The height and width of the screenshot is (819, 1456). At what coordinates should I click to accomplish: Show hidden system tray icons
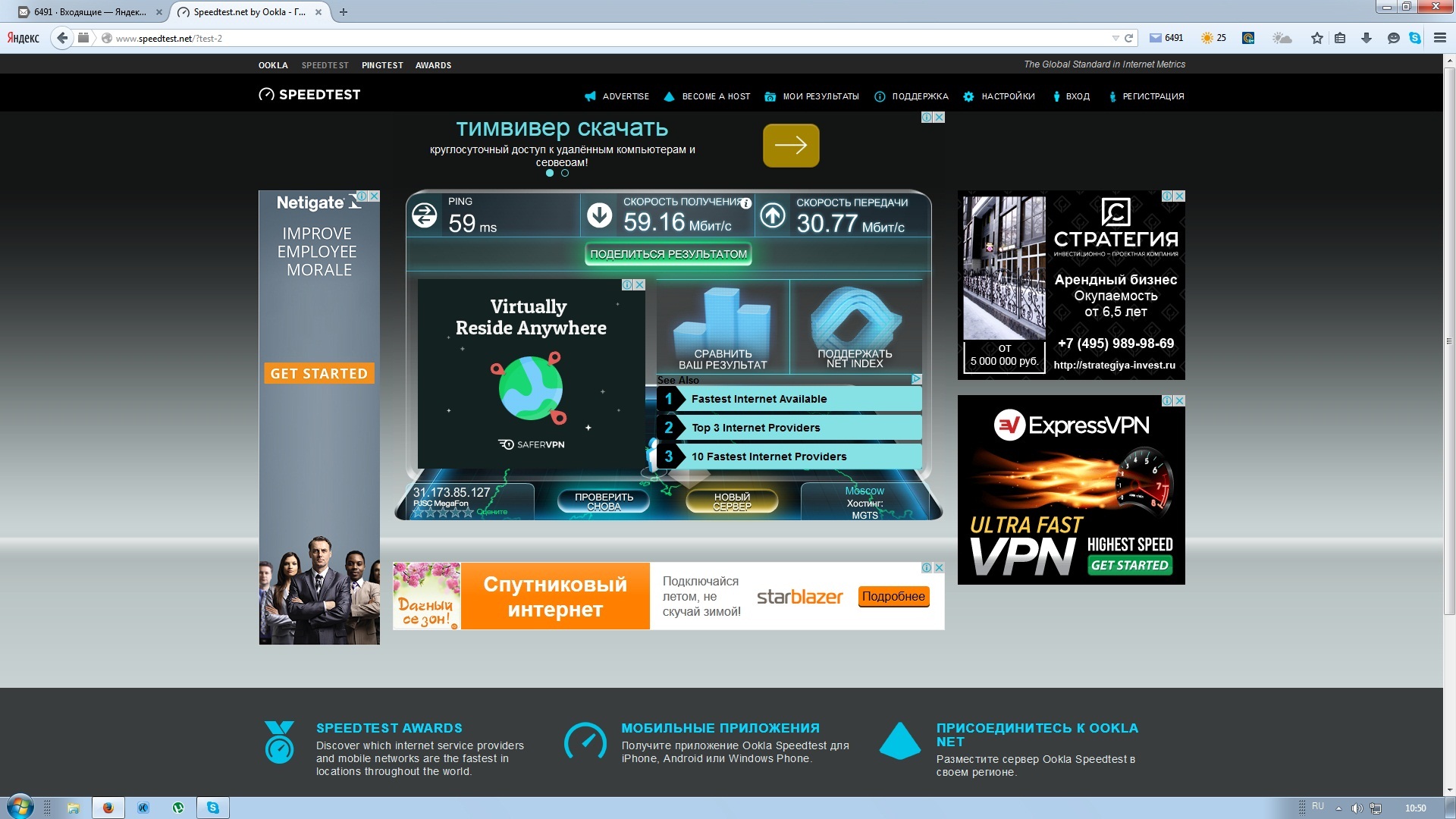coord(1338,808)
